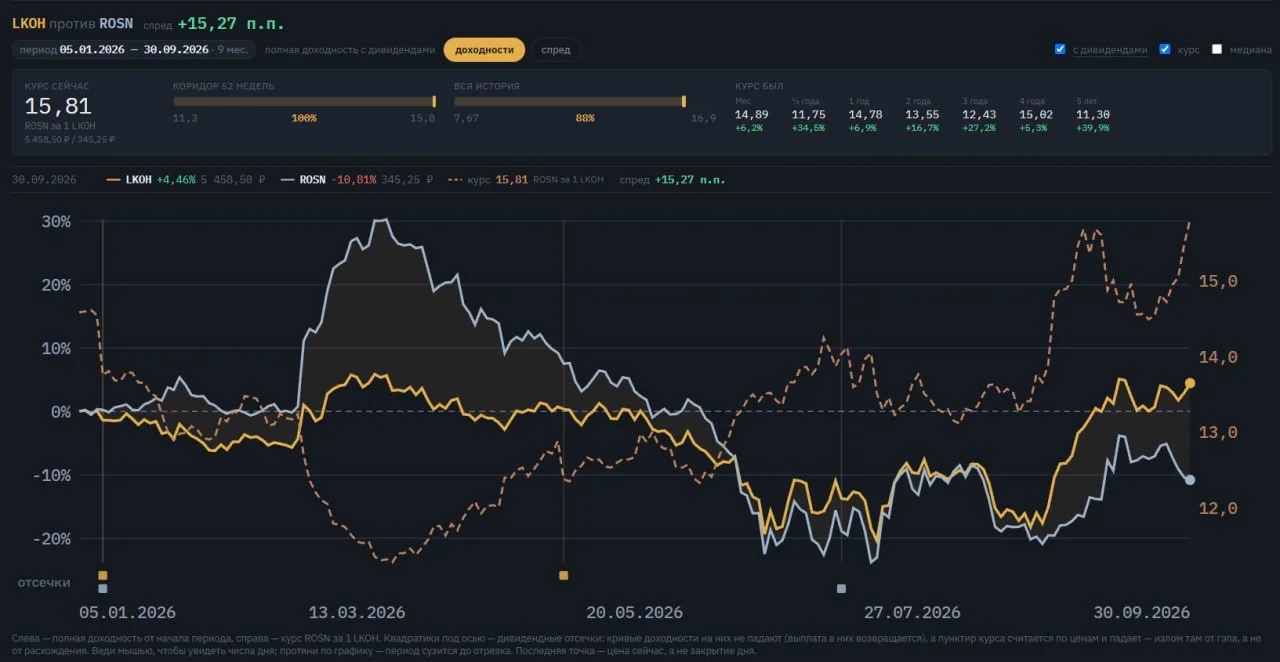Click the all-history 88% value
This screenshot has height=662, width=1280.
pos(585,118)
